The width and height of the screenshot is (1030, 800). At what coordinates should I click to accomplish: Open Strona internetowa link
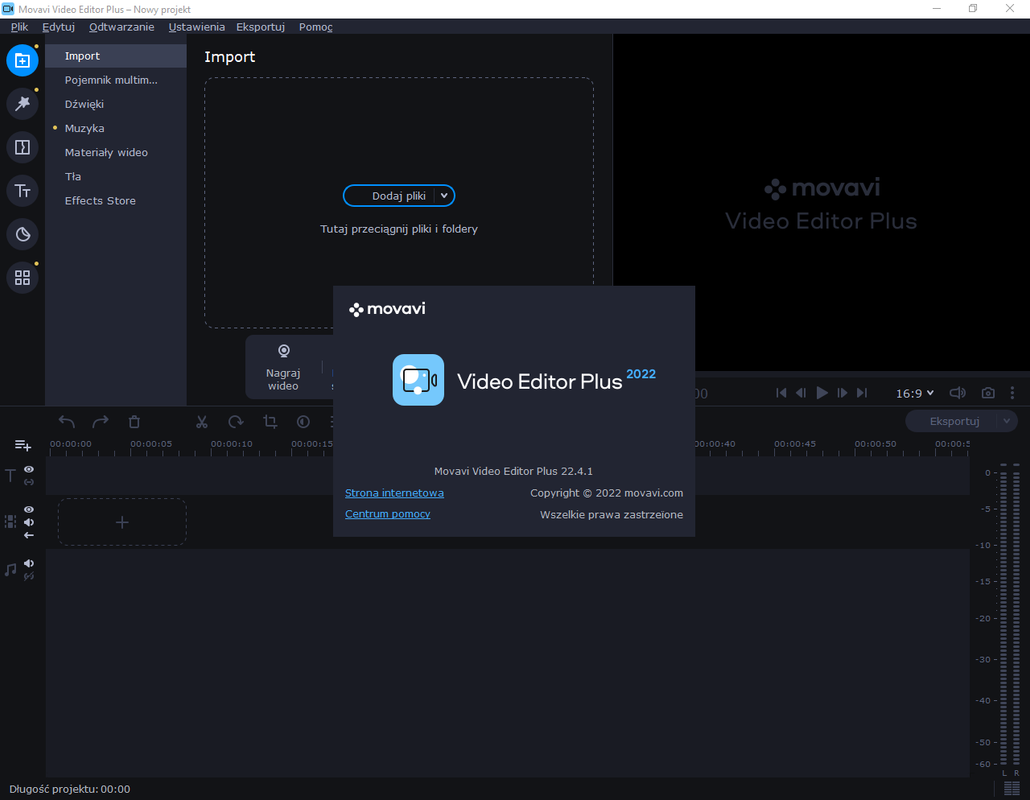(x=394, y=493)
